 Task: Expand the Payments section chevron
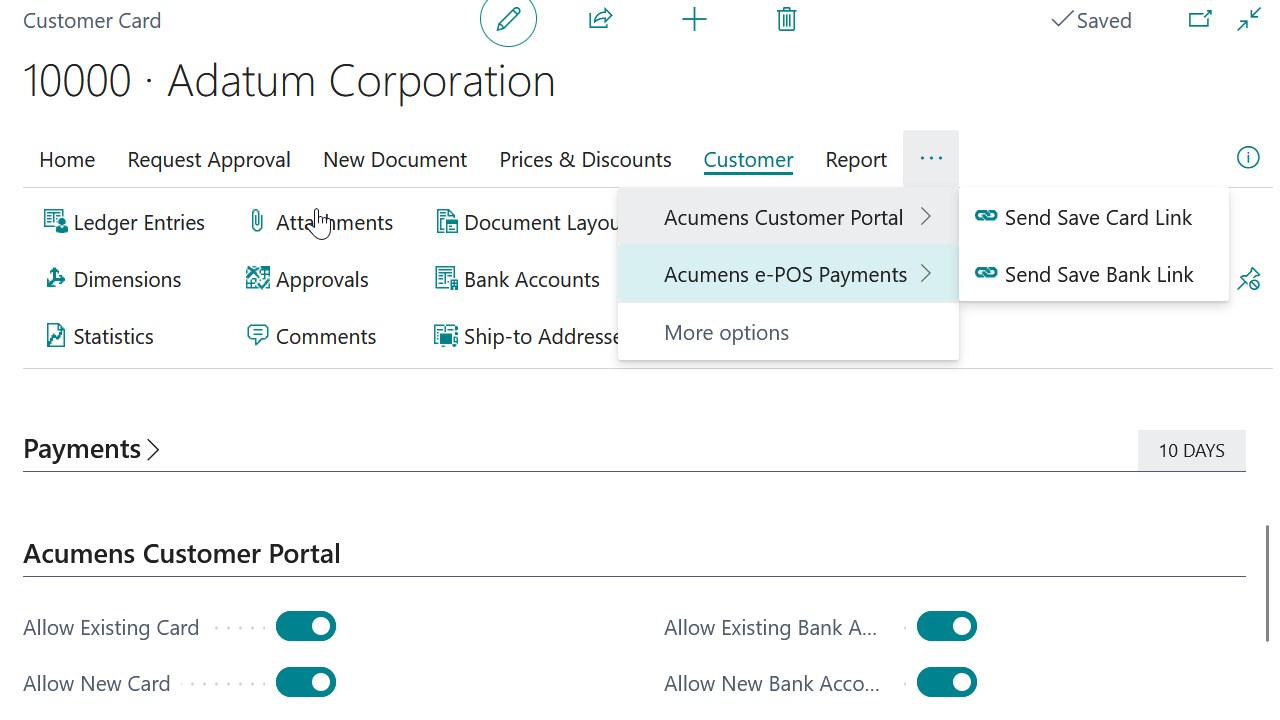153,450
